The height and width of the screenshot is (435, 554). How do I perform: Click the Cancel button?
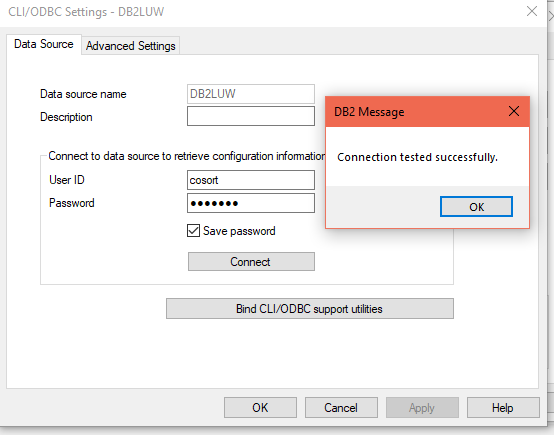341,408
